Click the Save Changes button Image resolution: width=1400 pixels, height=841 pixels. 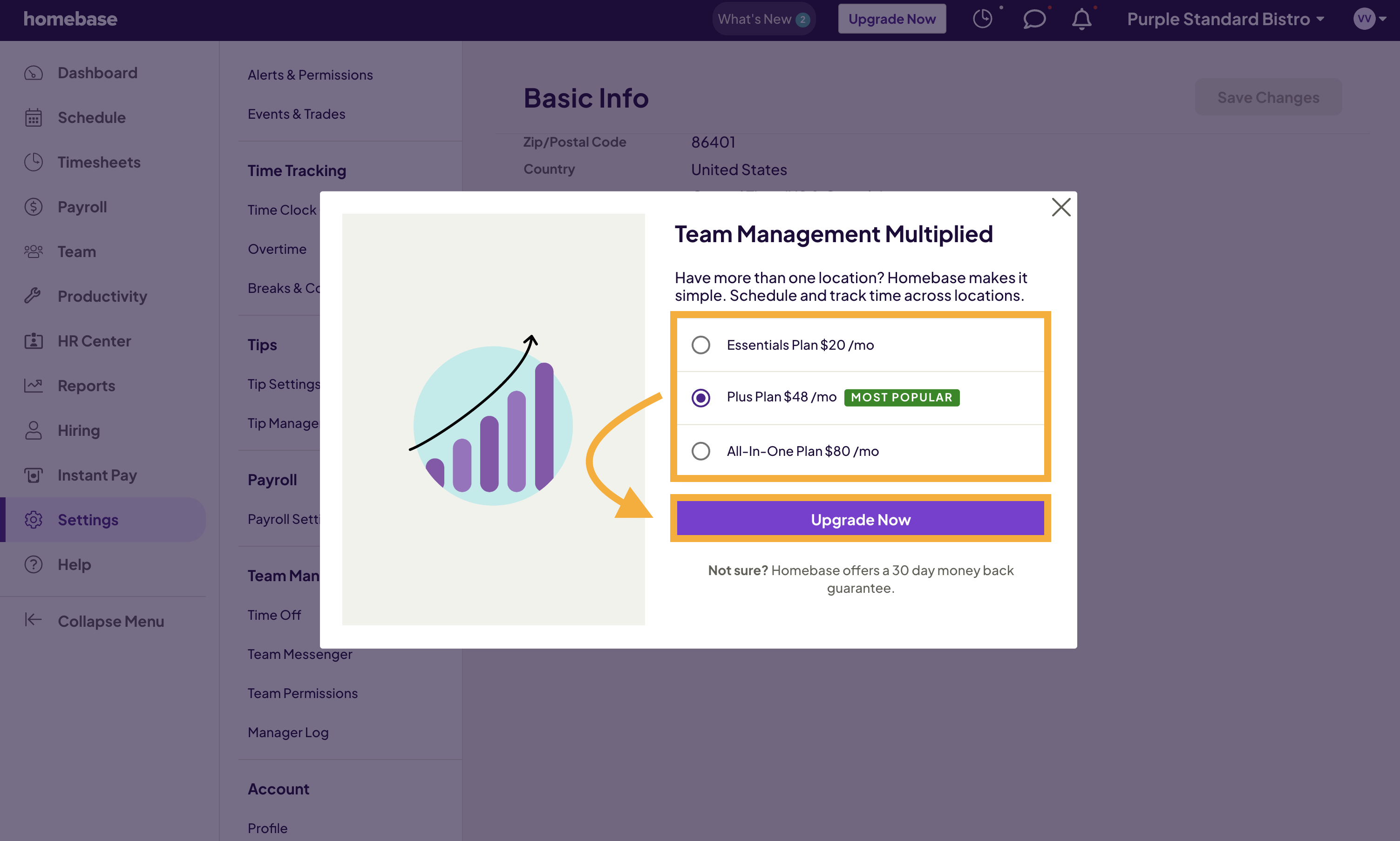pos(1268,97)
